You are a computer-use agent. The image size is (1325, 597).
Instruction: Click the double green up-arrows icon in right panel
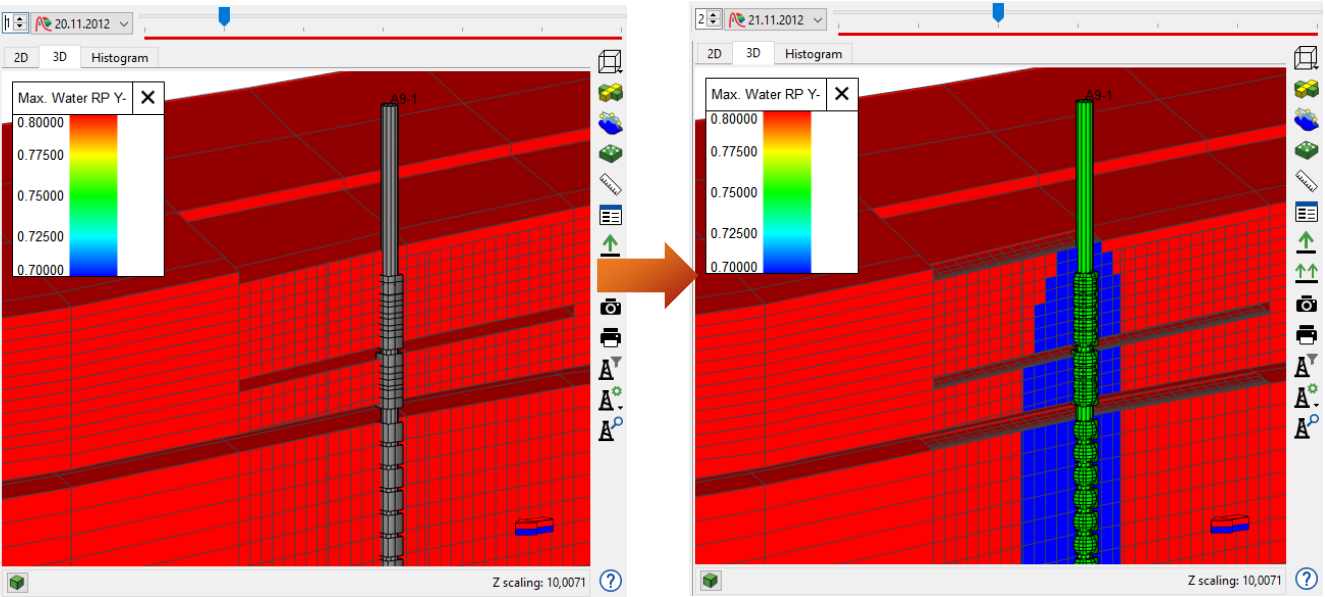(1306, 272)
